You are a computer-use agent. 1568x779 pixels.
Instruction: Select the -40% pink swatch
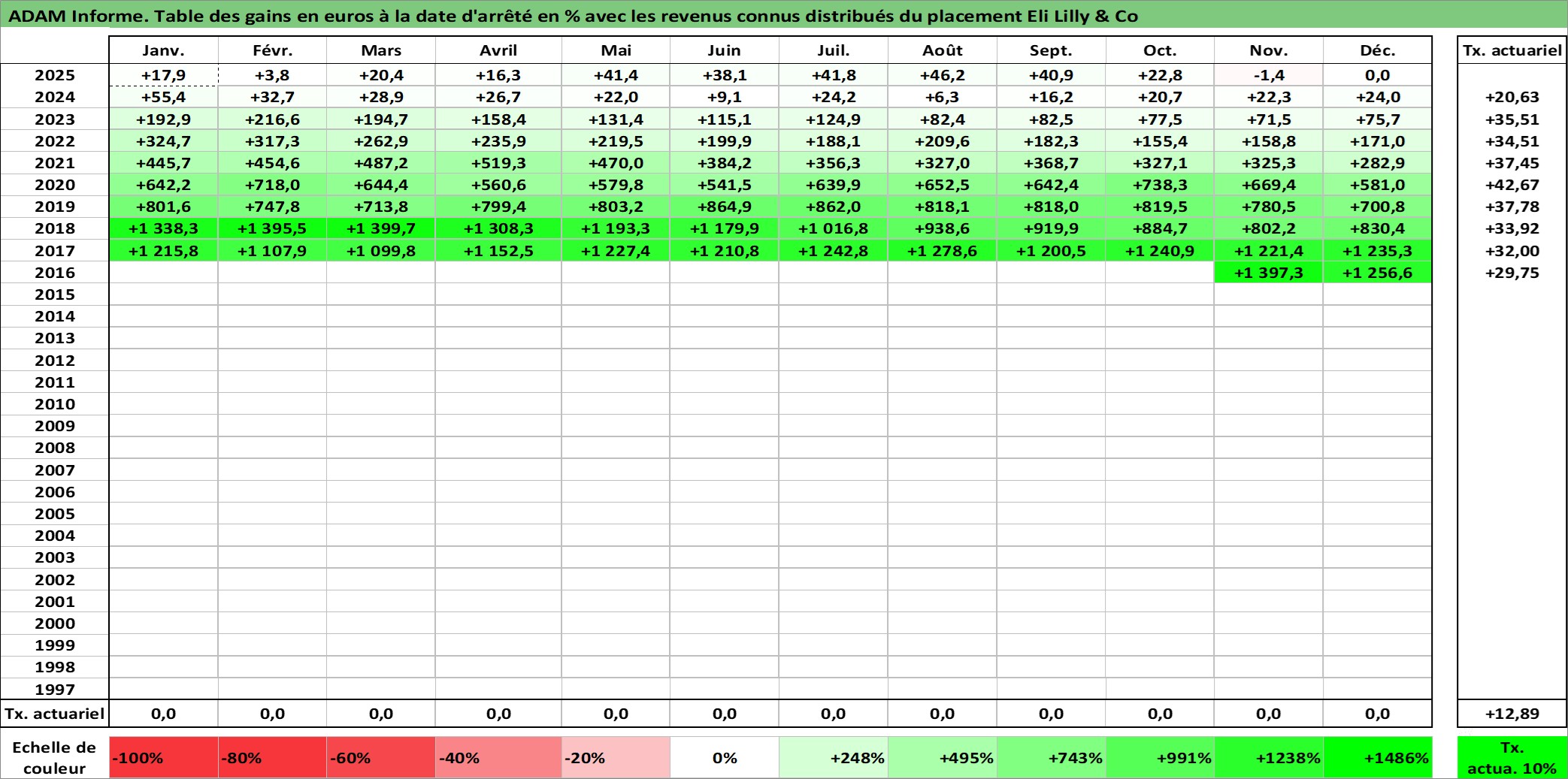(x=498, y=757)
